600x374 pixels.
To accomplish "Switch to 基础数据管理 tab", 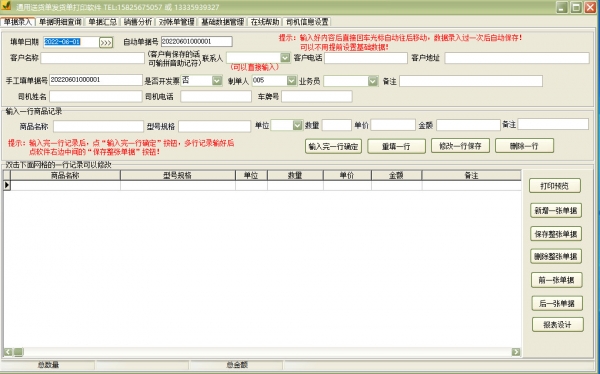I will click(x=222, y=22).
